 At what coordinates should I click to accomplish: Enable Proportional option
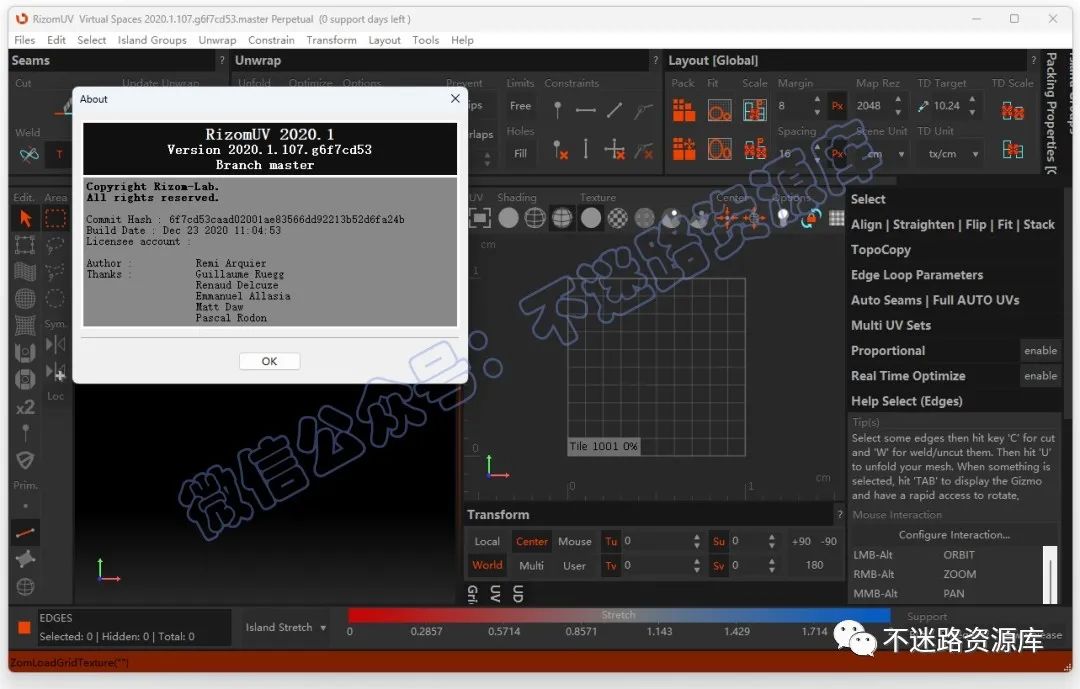[1040, 351]
